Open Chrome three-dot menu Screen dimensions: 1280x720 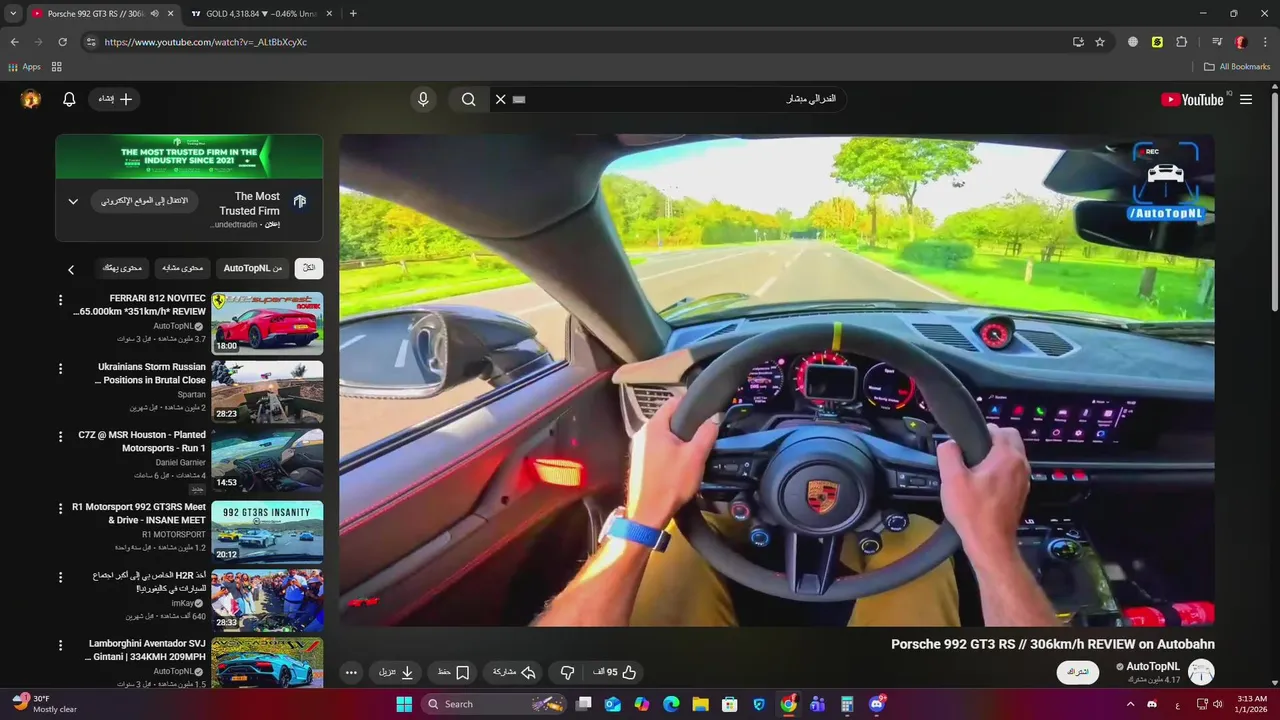pos(1265,42)
